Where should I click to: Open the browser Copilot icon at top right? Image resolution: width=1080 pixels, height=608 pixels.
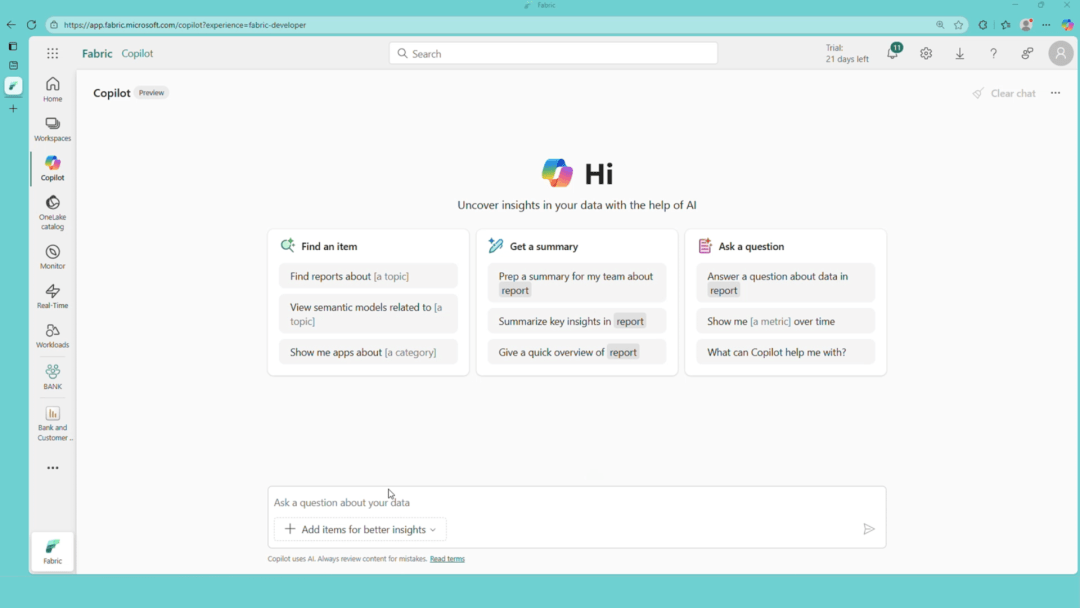(x=1068, y=25)
